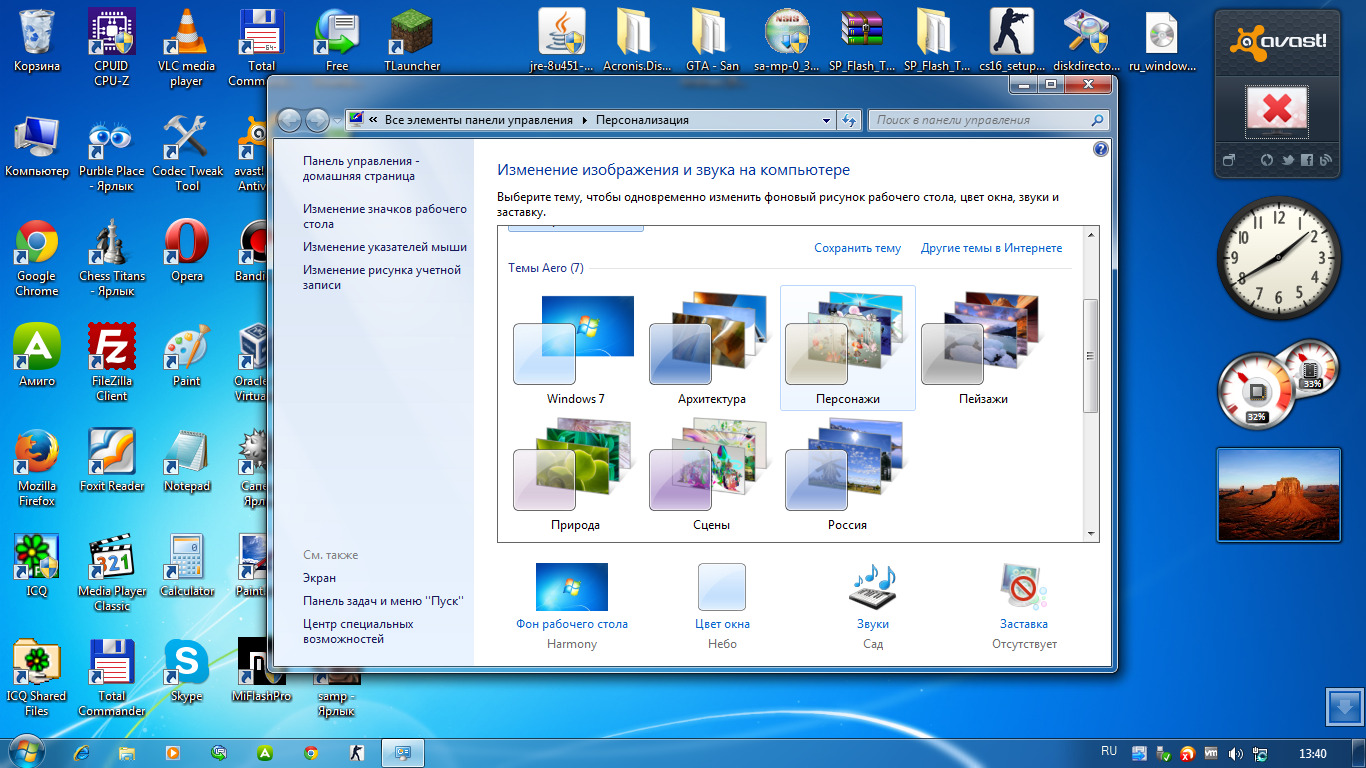This screenshot has height=768, width=1366.
Task: Open Другие темы в Интернете link
Action: tap(991, 248)
